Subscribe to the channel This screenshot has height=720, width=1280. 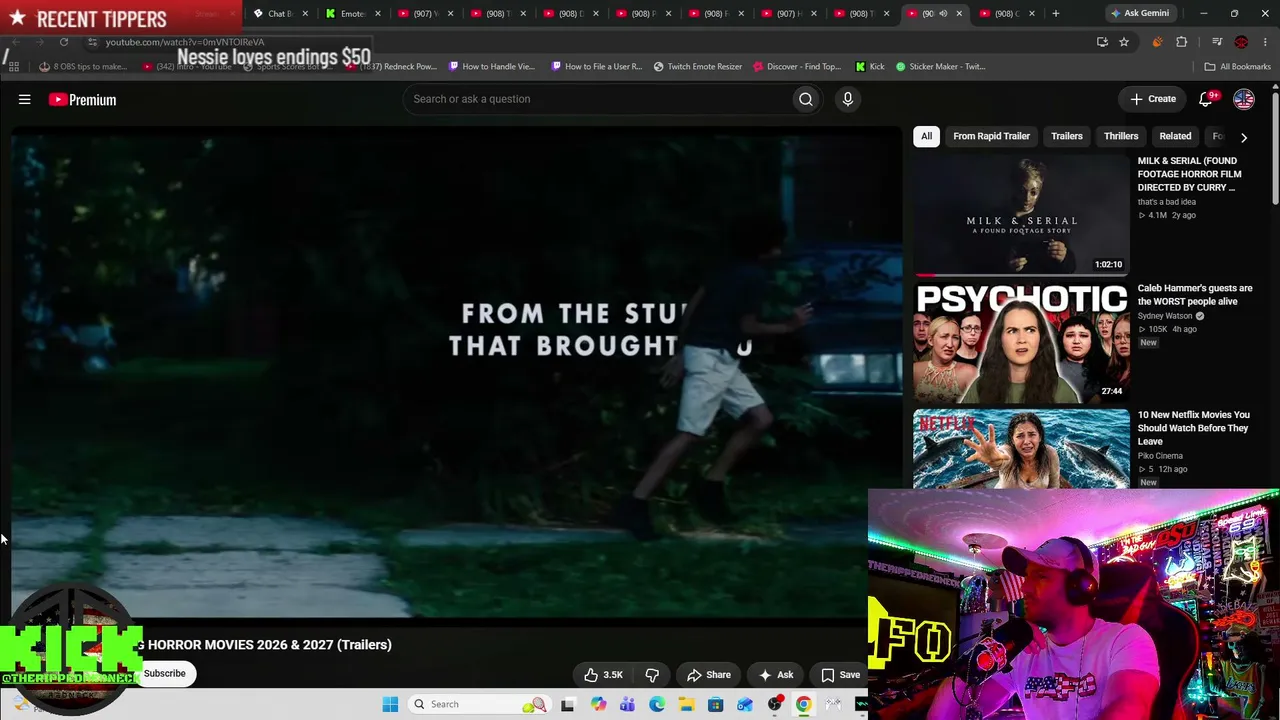click(165, 674)
